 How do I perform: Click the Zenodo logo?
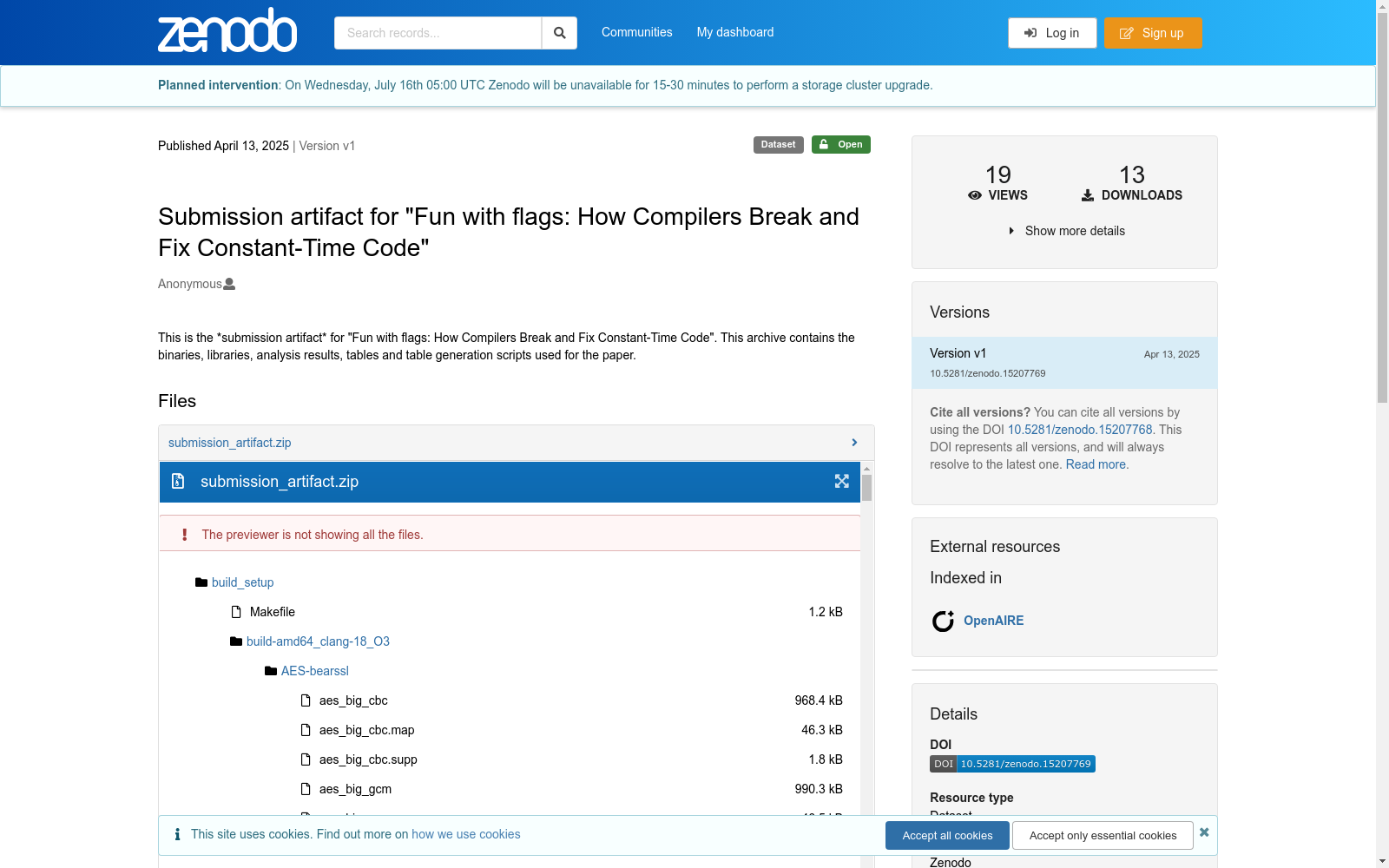click(x=227, y=30)
